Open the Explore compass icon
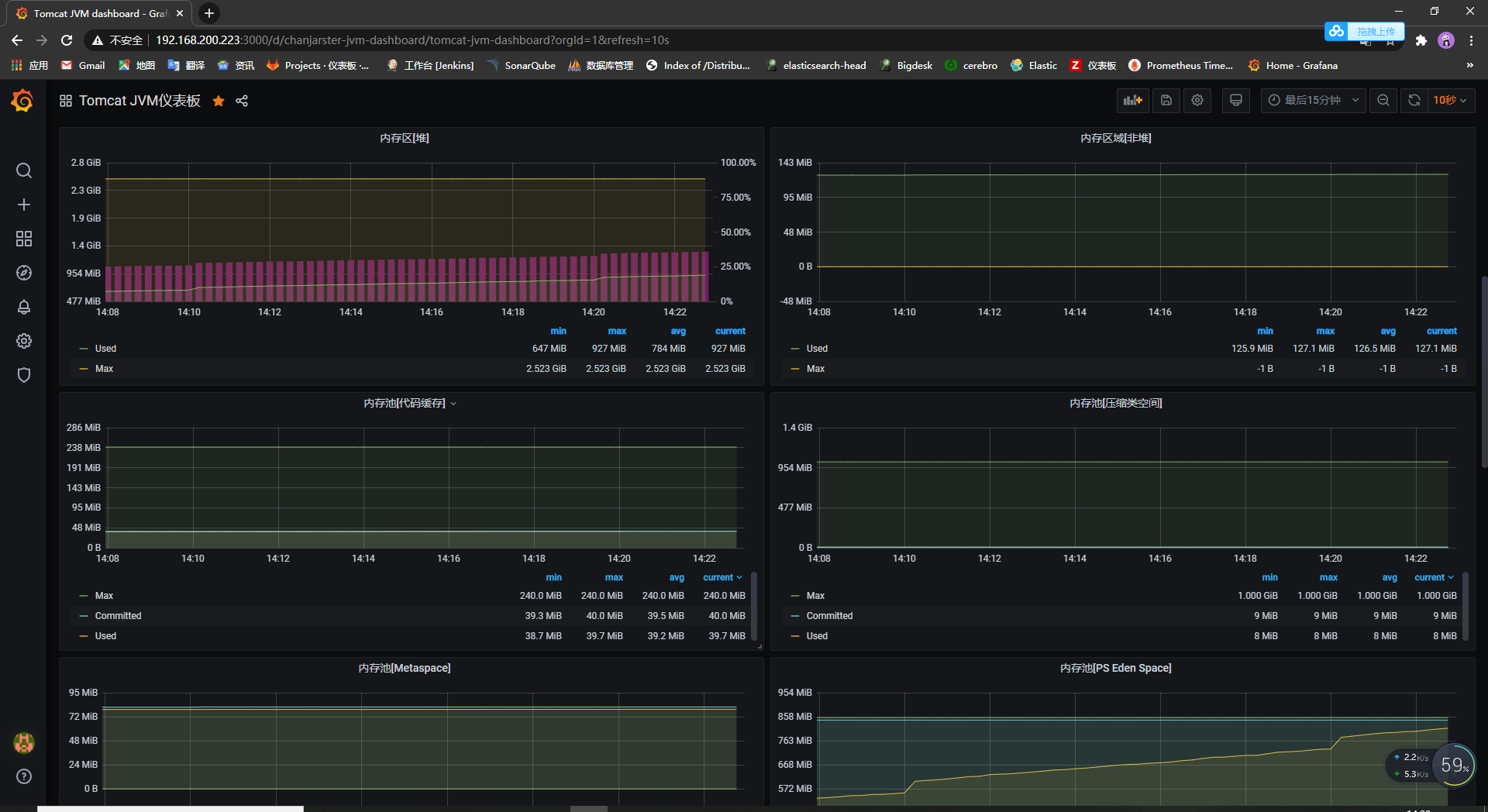This screenshot has width=1488, height=812. click(24, 273)
